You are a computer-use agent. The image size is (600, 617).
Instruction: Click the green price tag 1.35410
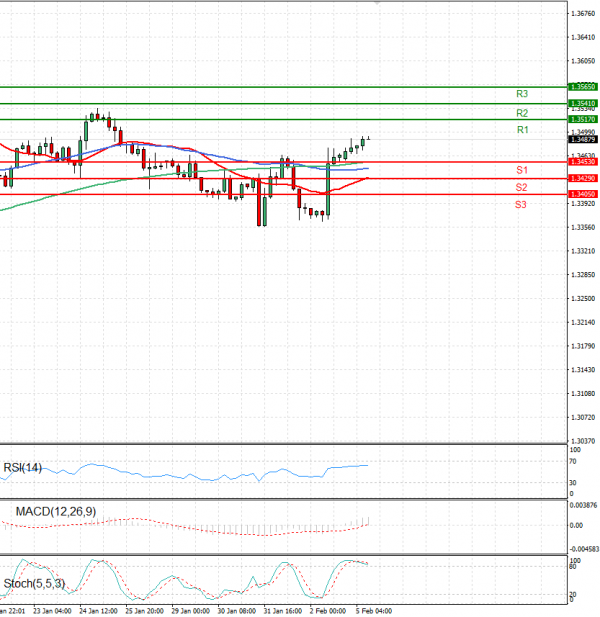583,103
